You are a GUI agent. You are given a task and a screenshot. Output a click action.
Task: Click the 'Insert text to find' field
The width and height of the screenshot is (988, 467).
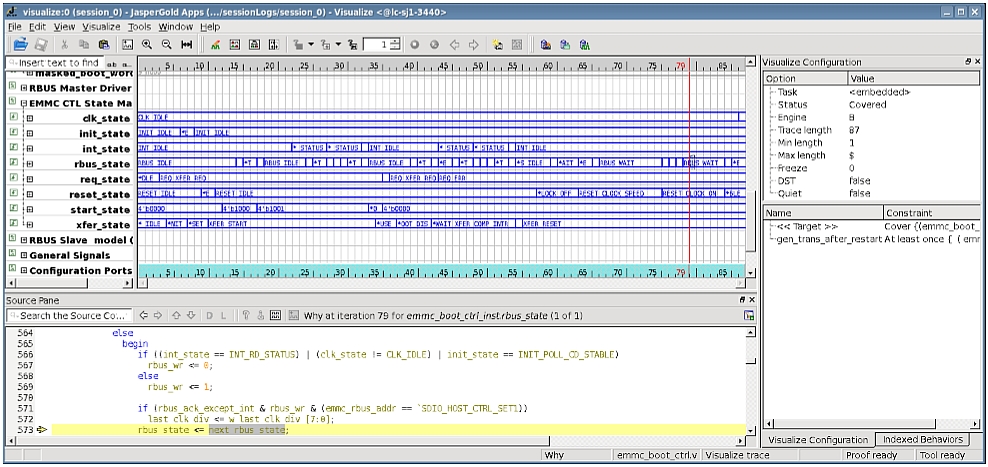click(x=58, y=63)
